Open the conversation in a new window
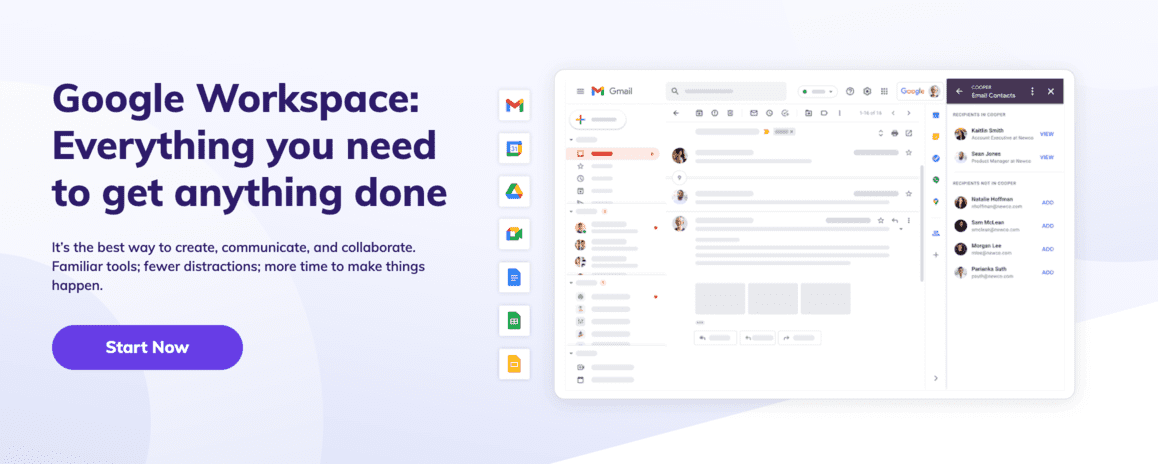Viewport: 1158px width, 464px height. click(x=908, y=133)
